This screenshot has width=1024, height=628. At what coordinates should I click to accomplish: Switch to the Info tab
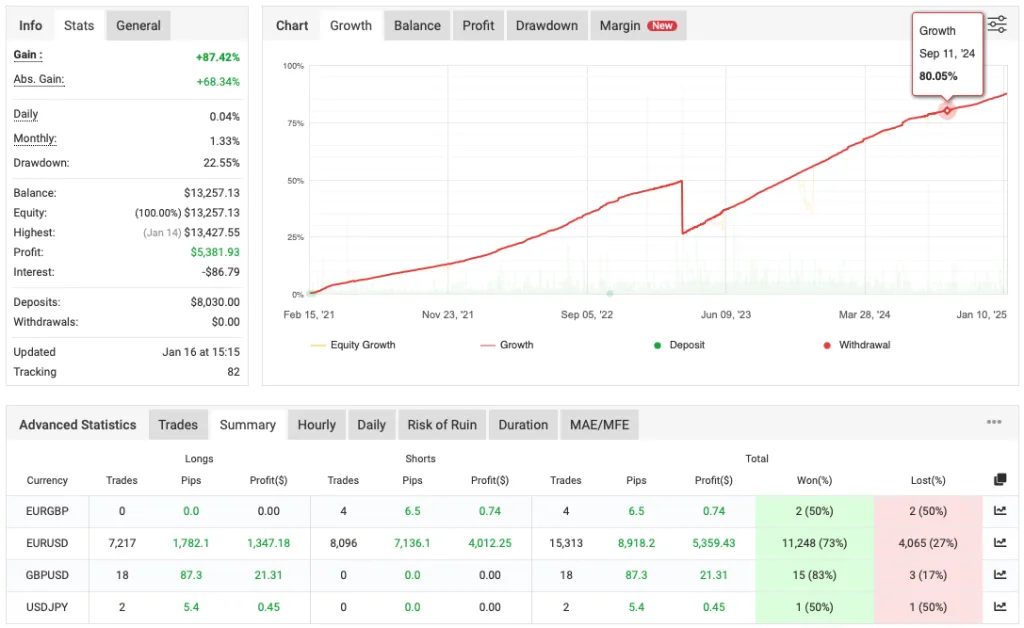click(30, 25)
